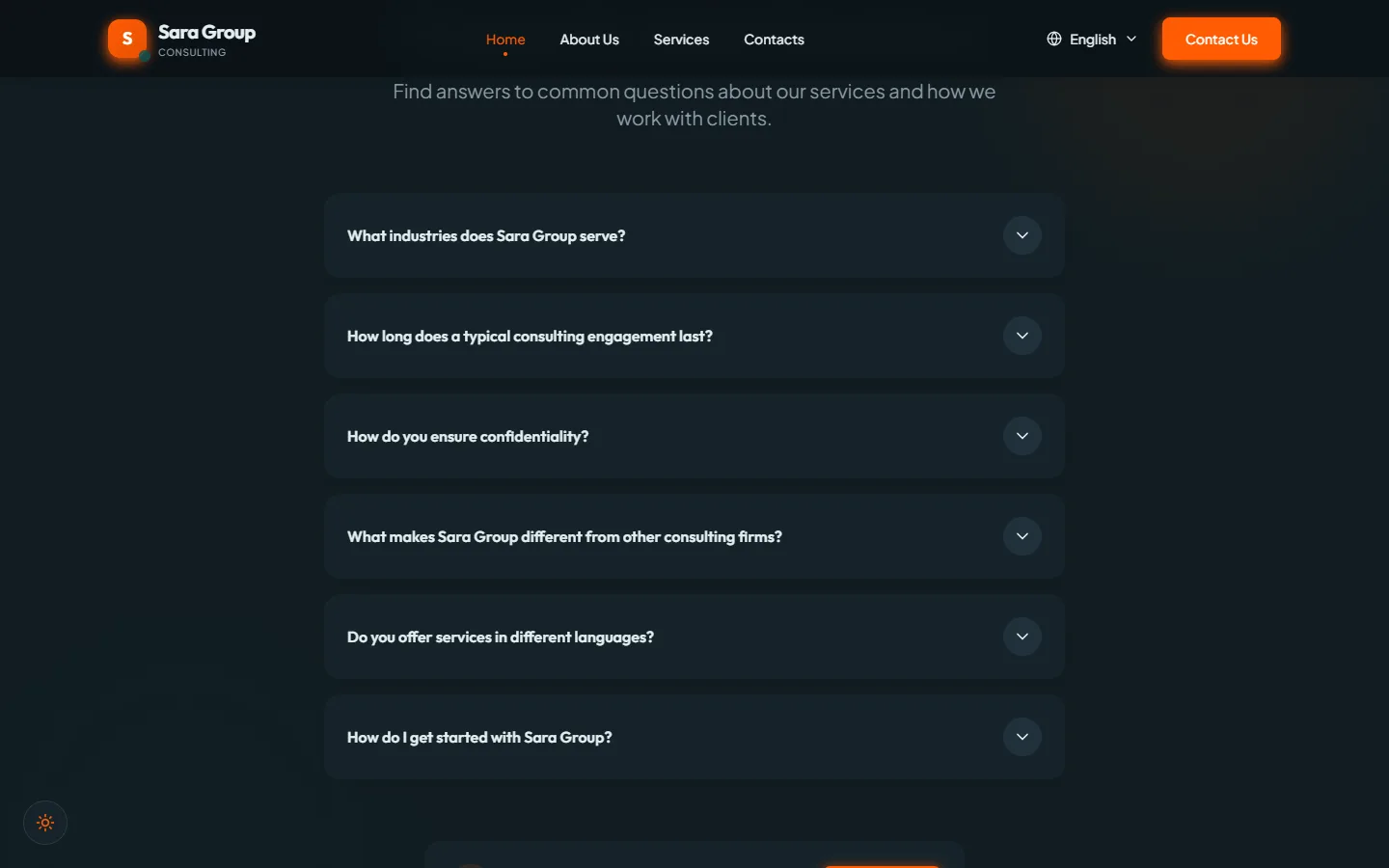Go to the Home menu item
The height and width of the screenshot is (868, 1389).
[505, 40]
